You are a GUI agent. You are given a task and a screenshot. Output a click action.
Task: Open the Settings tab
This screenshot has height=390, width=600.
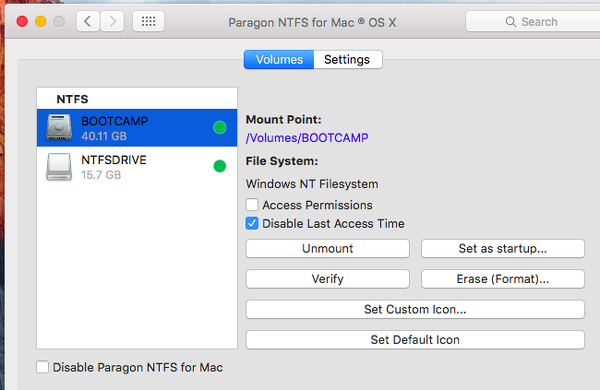pos(347,60)
